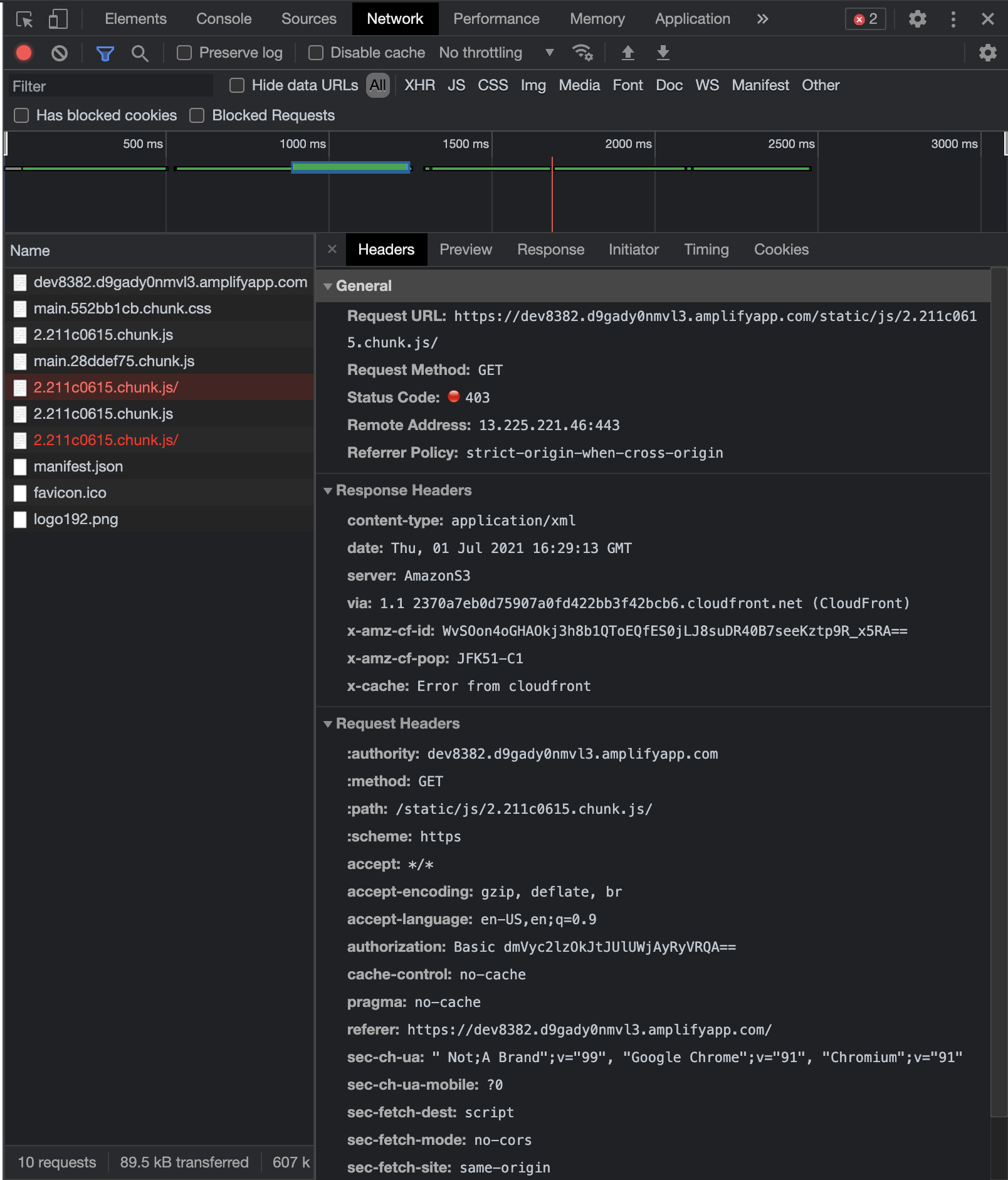Select the second red 2.211c0615.chunk.js/ request
The height and width of the screenshot is (1180, 1008).
tap(159, 440)
